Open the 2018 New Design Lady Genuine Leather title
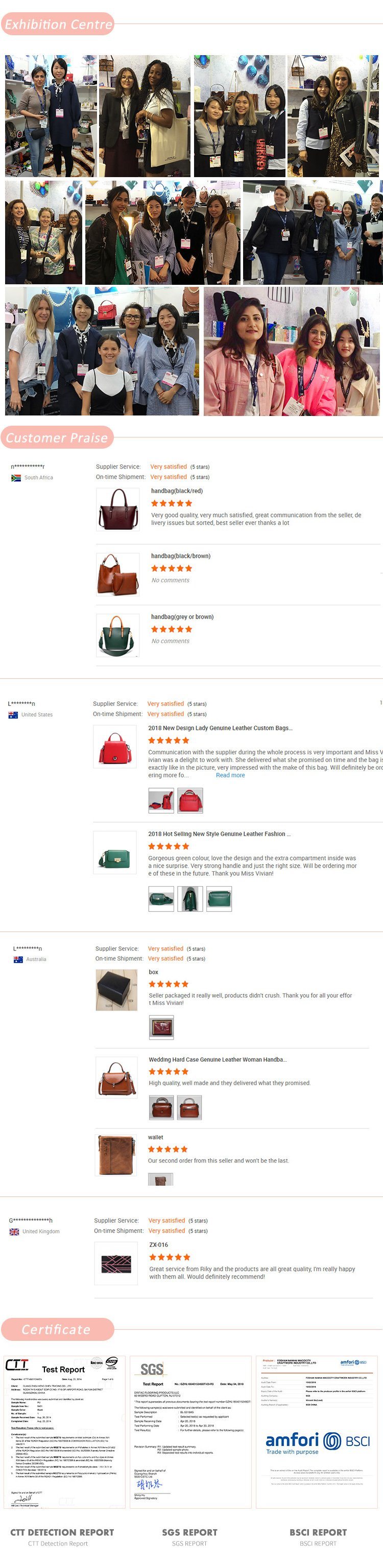The image size is (383, 1568). click(220, 728)
